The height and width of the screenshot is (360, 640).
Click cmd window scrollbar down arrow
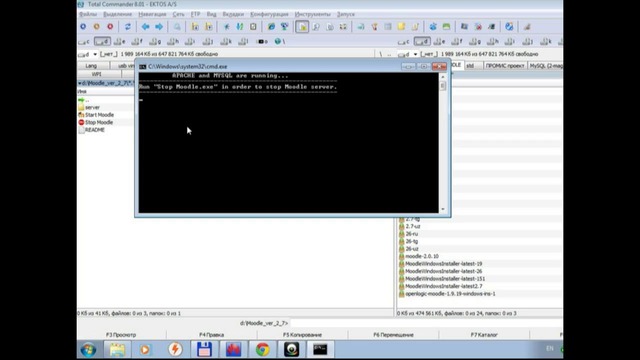(x=443, y=209)
